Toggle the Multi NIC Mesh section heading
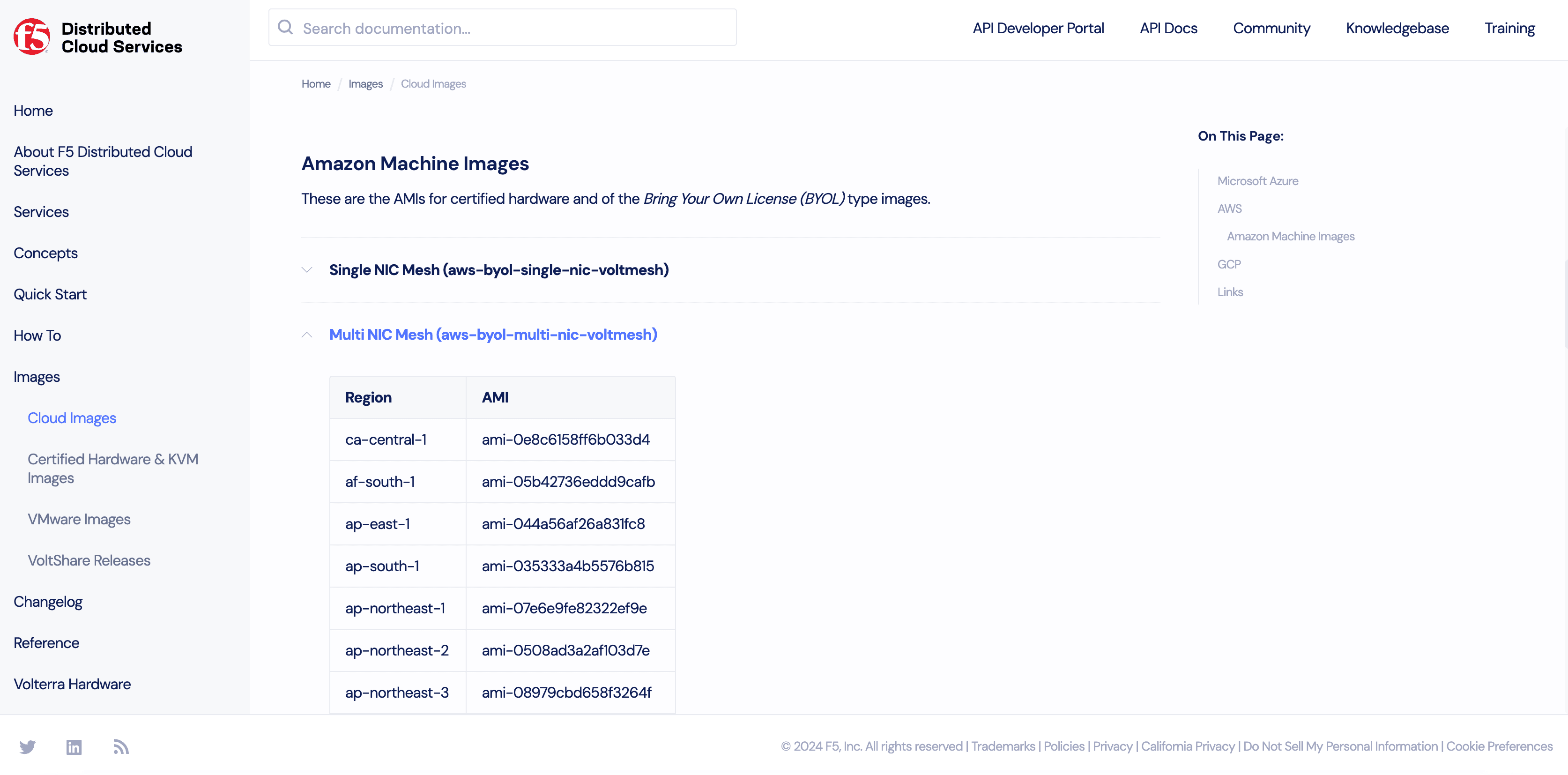The height and width of the screenshot is (775, 1568). click(x=492, y=335)
